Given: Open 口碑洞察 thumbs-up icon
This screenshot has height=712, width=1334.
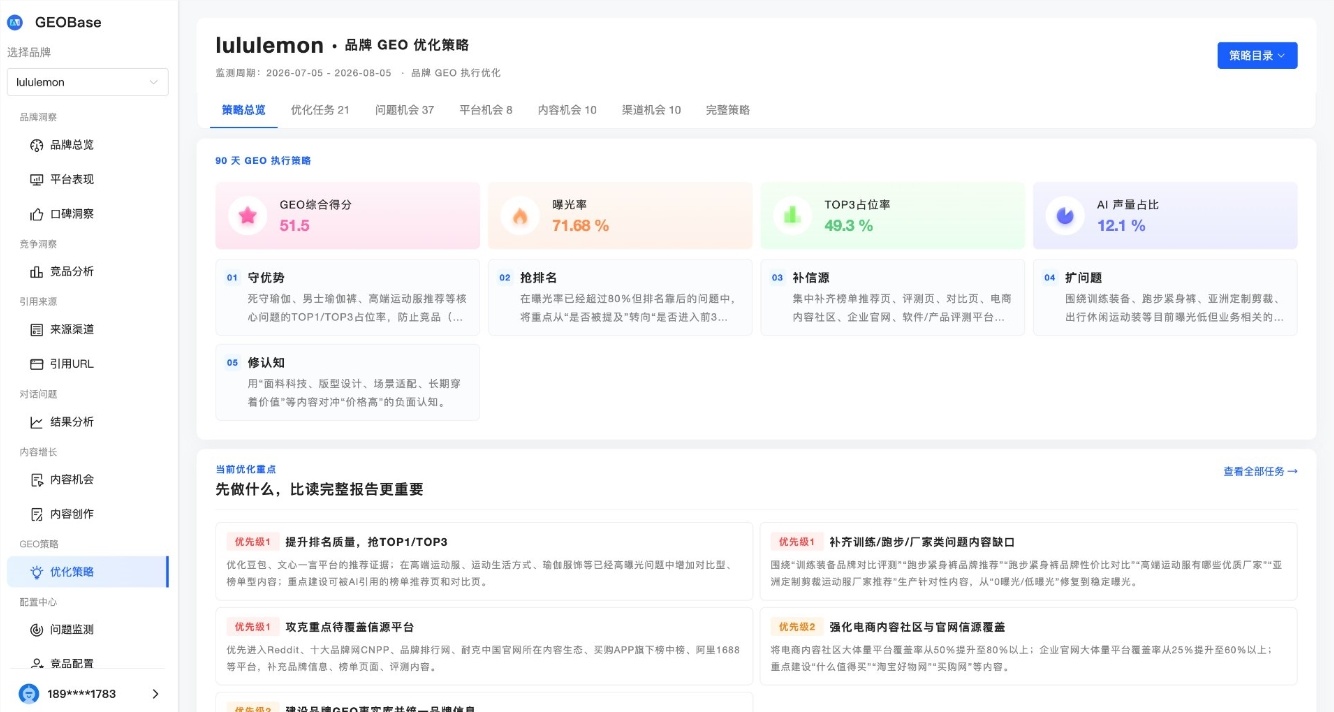Looking at the screenshot, I should point(37,214).
